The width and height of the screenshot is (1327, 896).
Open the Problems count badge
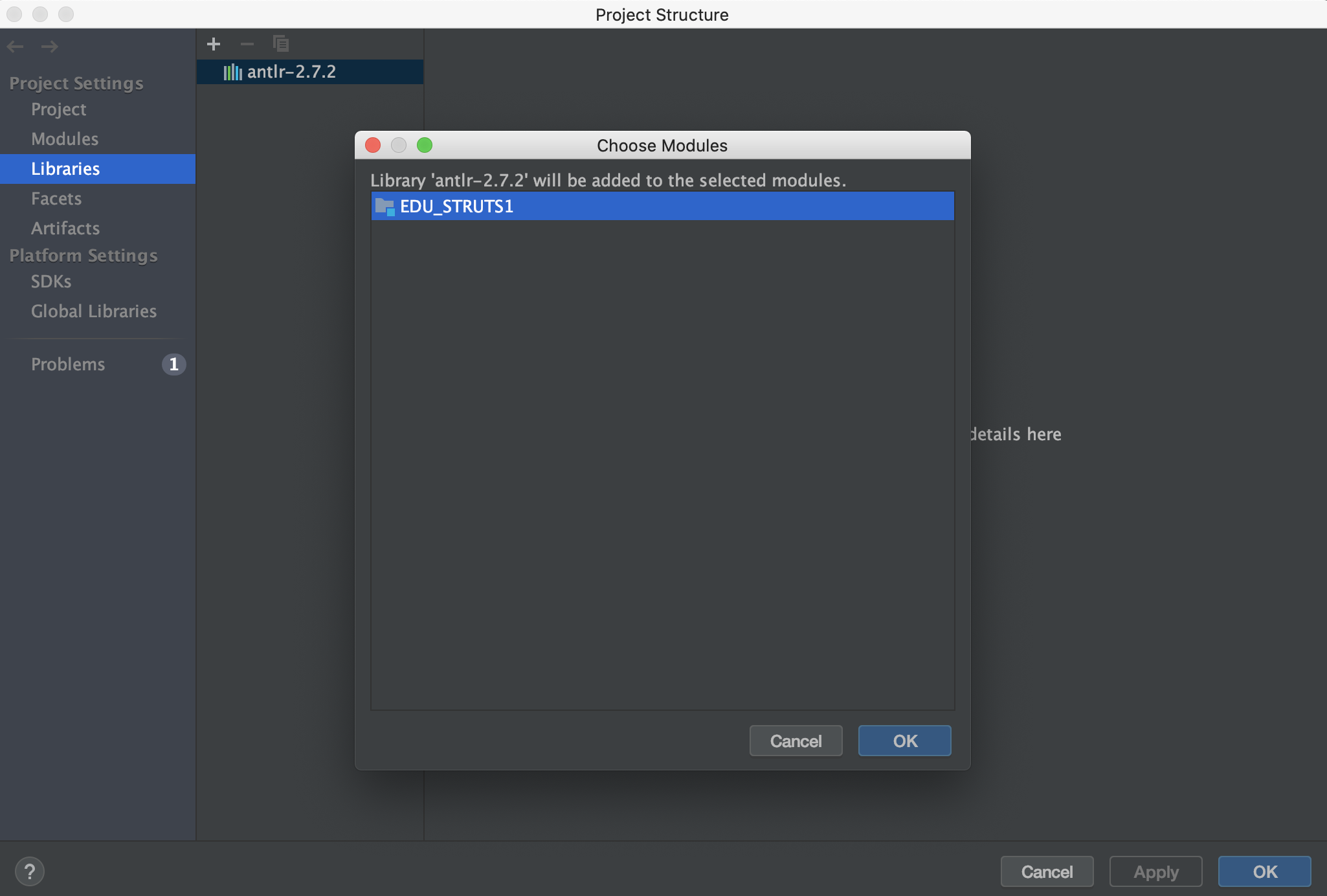tap(173, 364)
